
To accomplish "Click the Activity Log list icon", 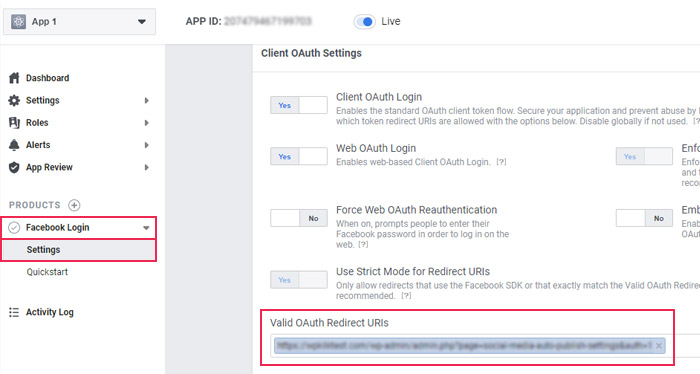I will 14,312.
